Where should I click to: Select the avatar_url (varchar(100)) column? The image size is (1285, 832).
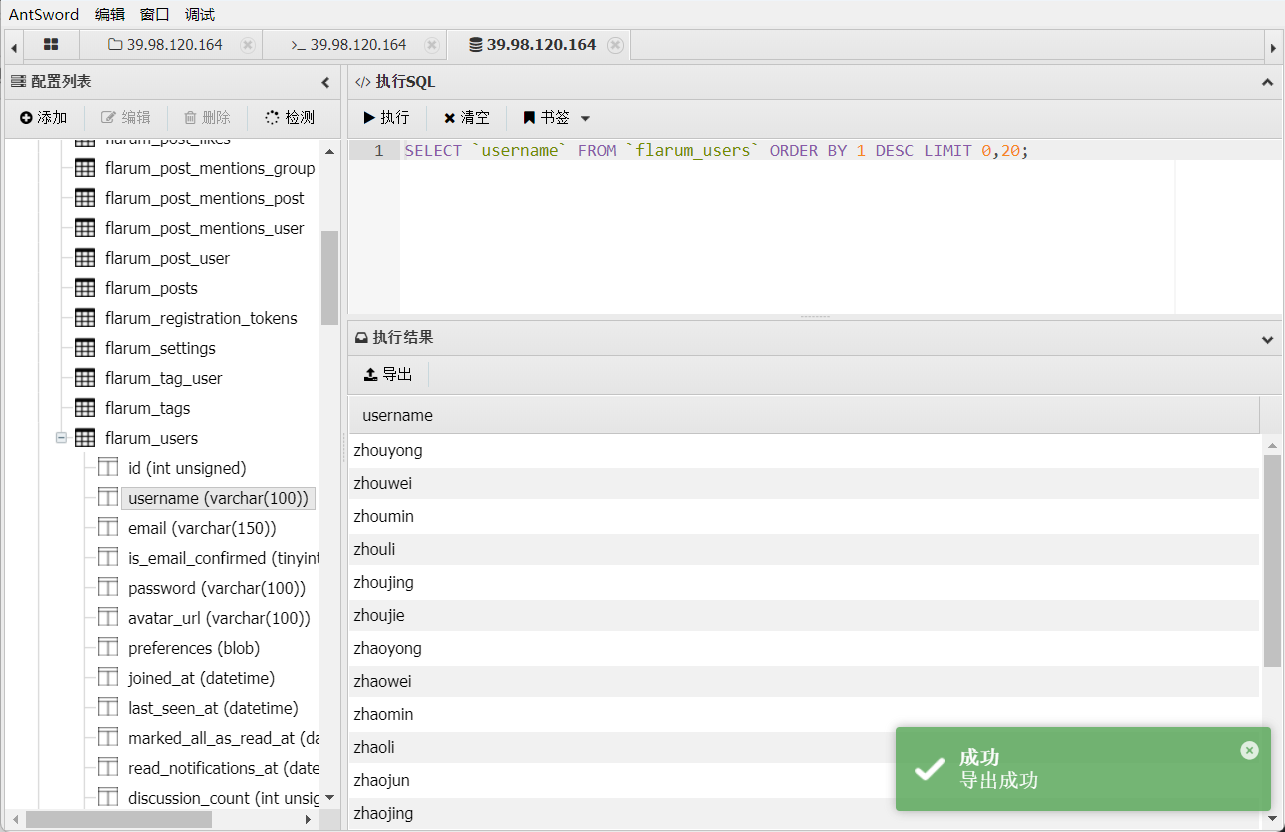(219, 618)
